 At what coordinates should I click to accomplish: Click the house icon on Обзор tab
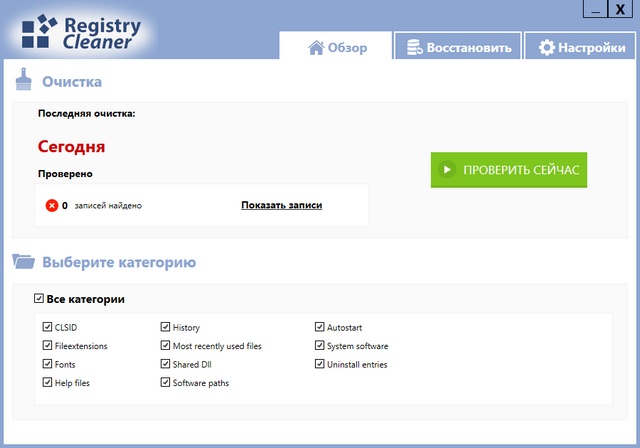click(x=316, y=47)
